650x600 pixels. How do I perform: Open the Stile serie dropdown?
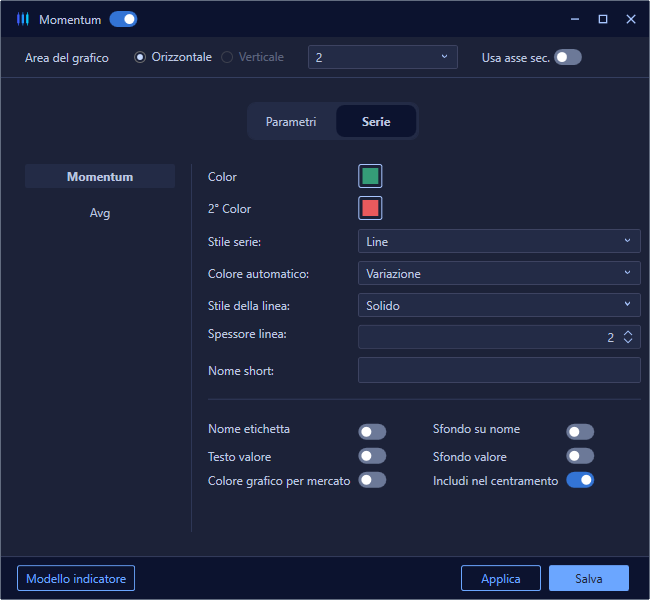click(x=499, y=241)
